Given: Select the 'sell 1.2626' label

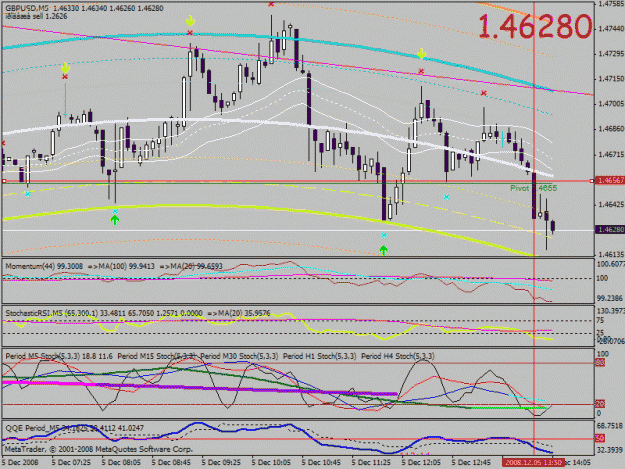Looking at the screenshot, I should [51, 16].
